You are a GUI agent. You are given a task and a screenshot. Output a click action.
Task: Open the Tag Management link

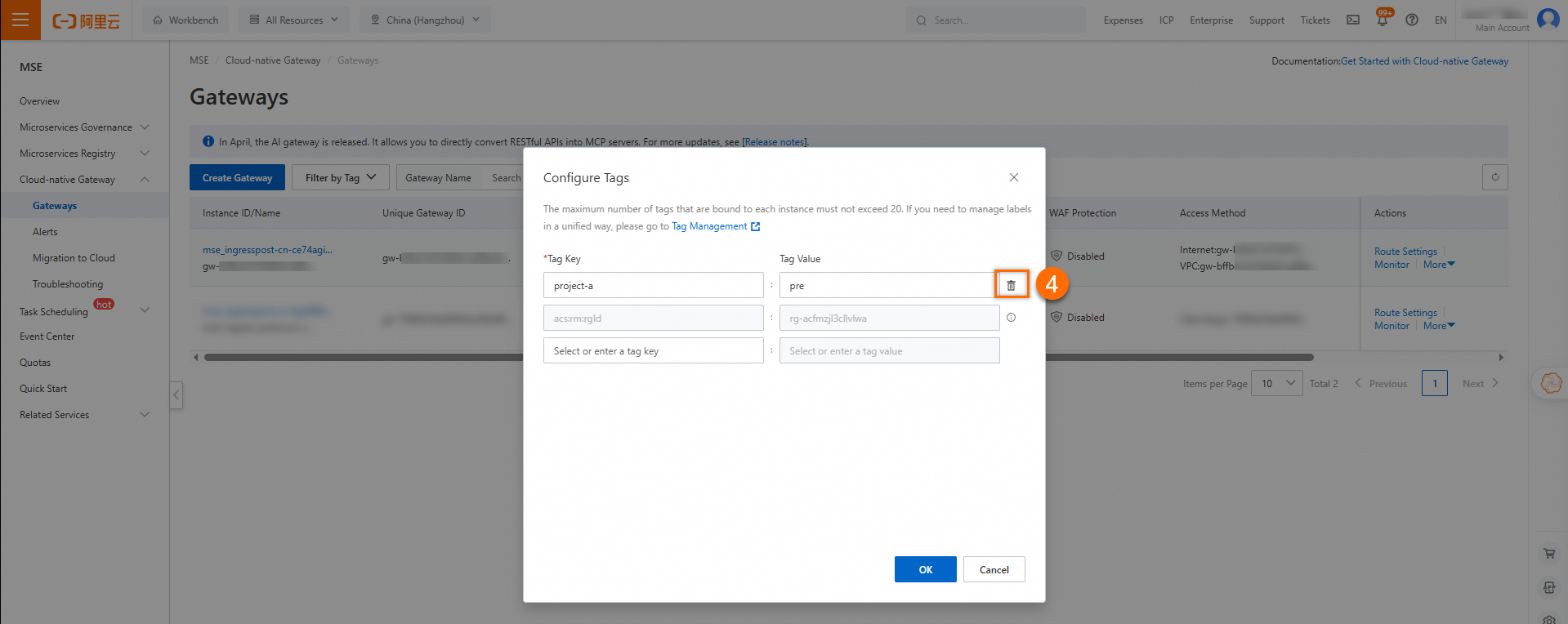[715, 226]
